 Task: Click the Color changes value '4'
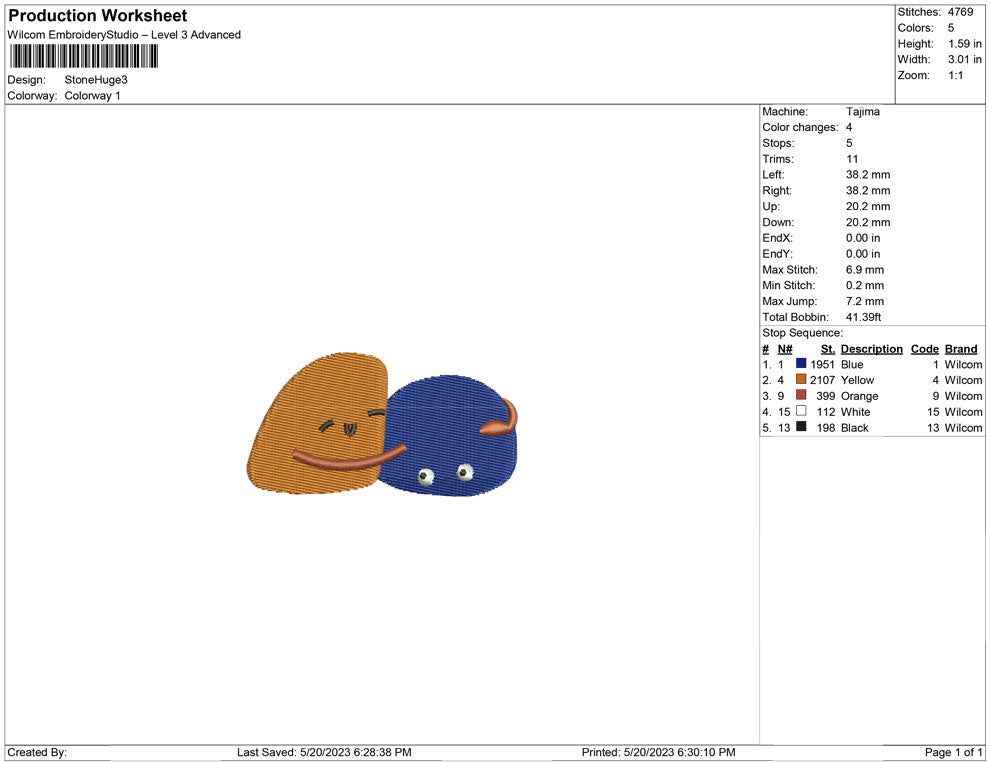pyautogui.click(x=849, y=127)
